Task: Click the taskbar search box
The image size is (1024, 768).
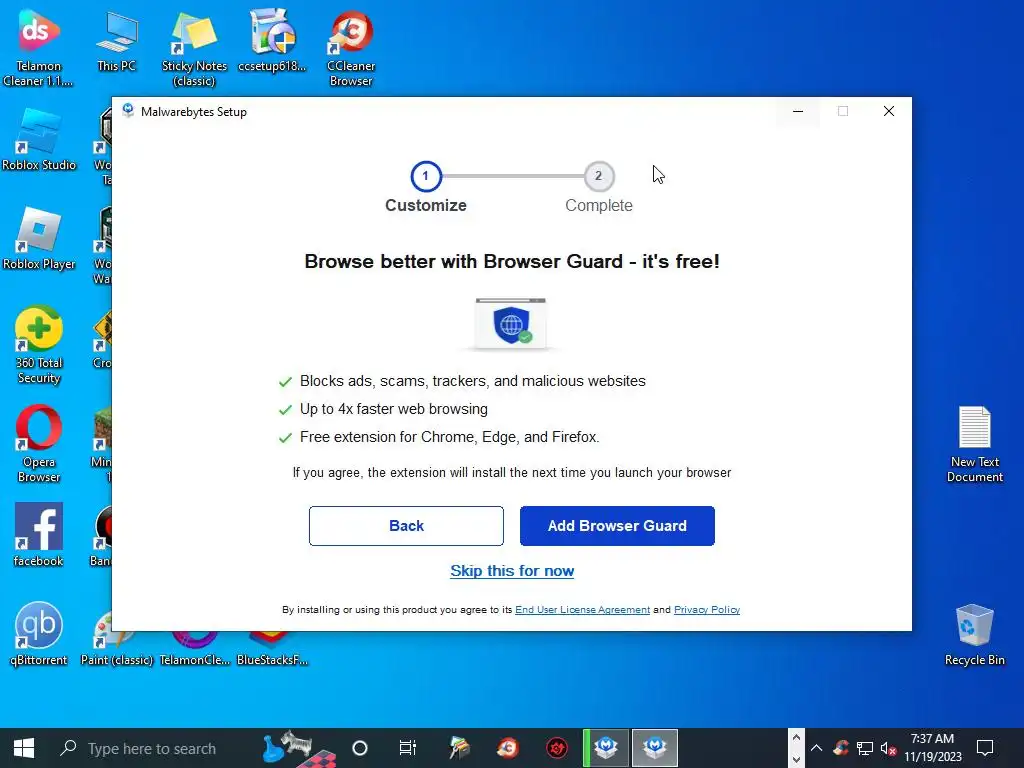Action: 152,748
